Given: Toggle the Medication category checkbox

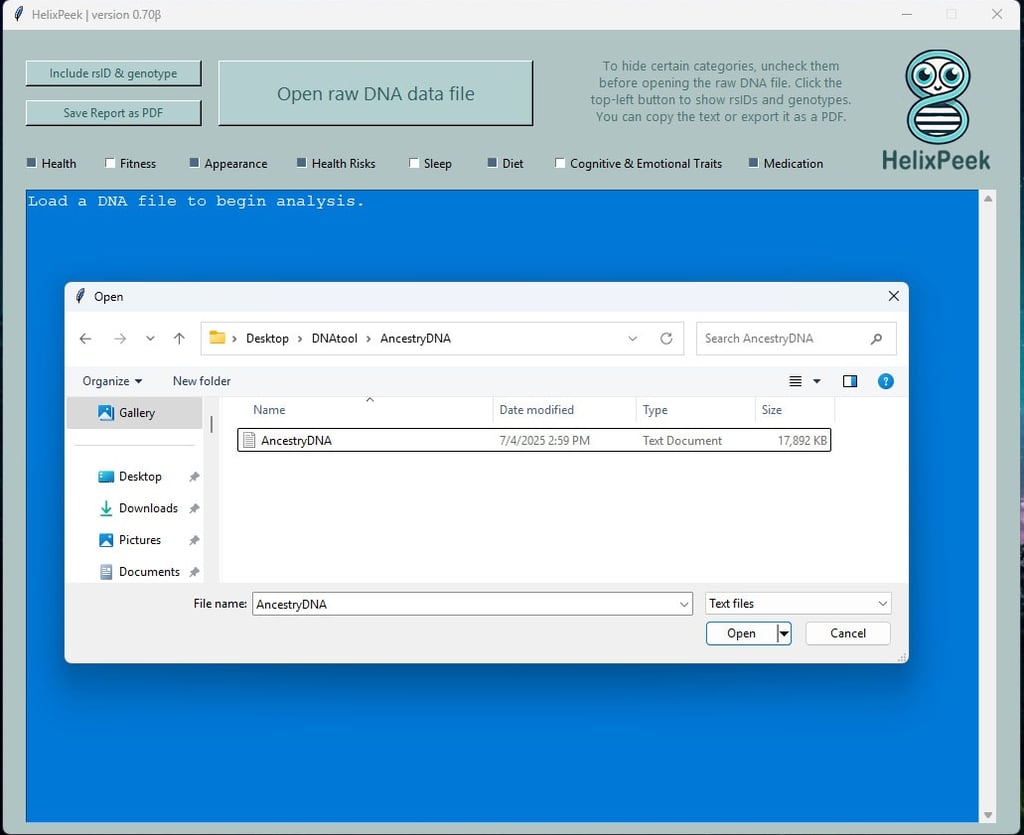Looking at the screenshot, I should pos(753,163).
